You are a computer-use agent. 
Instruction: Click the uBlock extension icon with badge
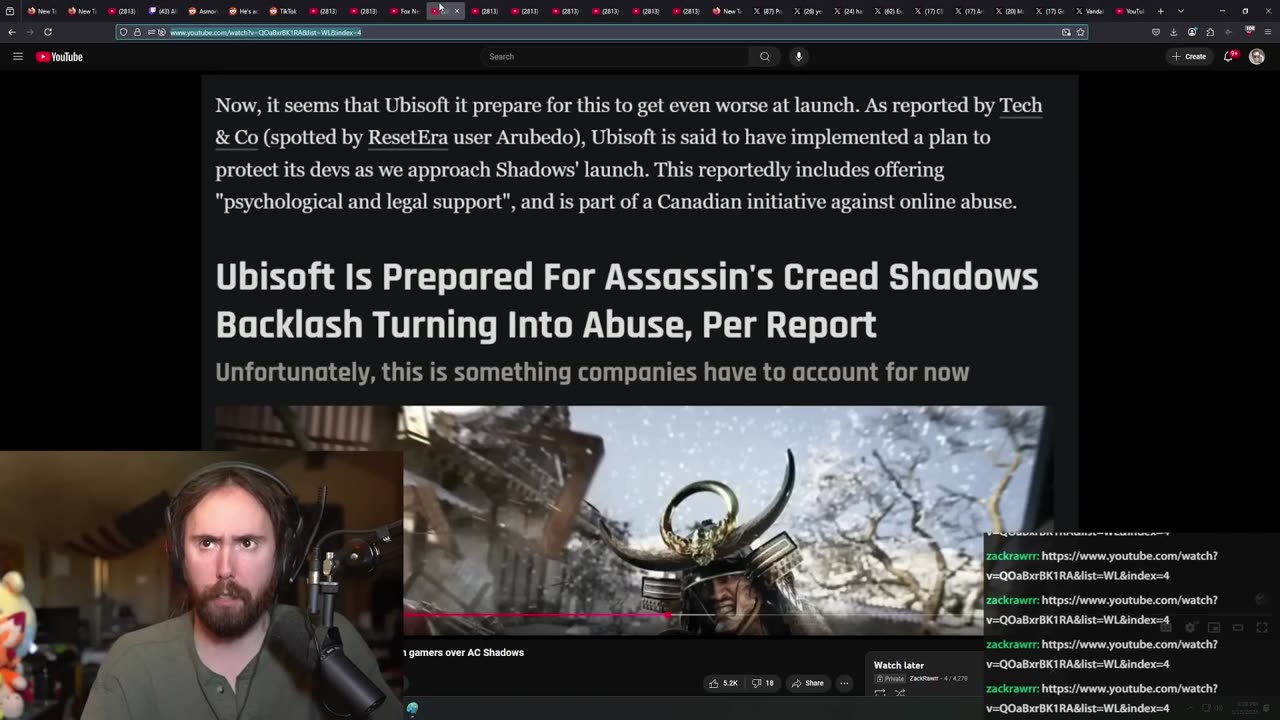(x=1249, y=32)
